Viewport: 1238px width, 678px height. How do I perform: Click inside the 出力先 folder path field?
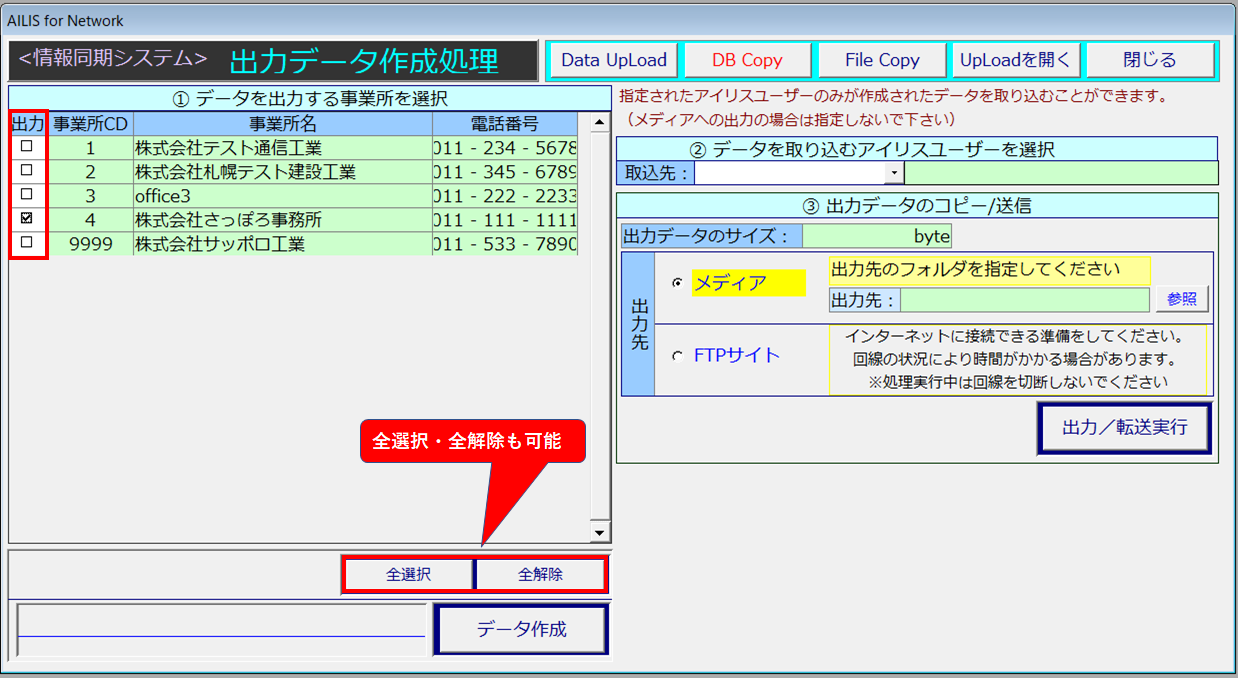click(1024, 300)
